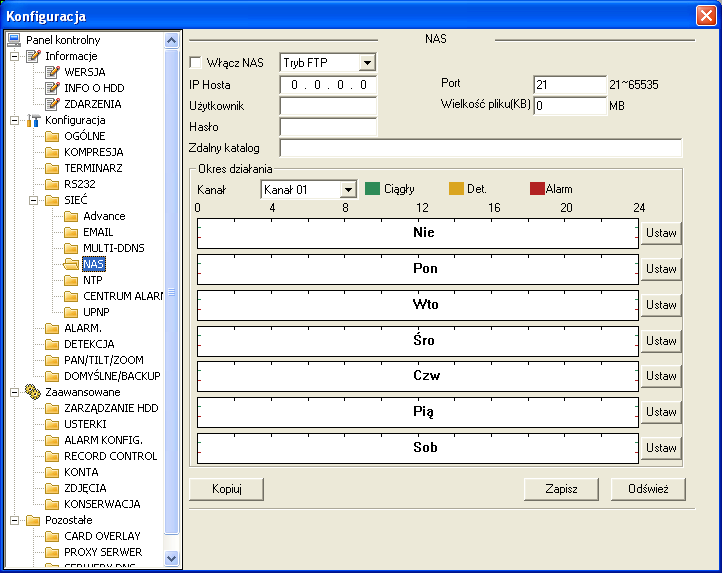The image size is (722, 573).
Task: Click the Kopiuj button
Action: (227, 489)
